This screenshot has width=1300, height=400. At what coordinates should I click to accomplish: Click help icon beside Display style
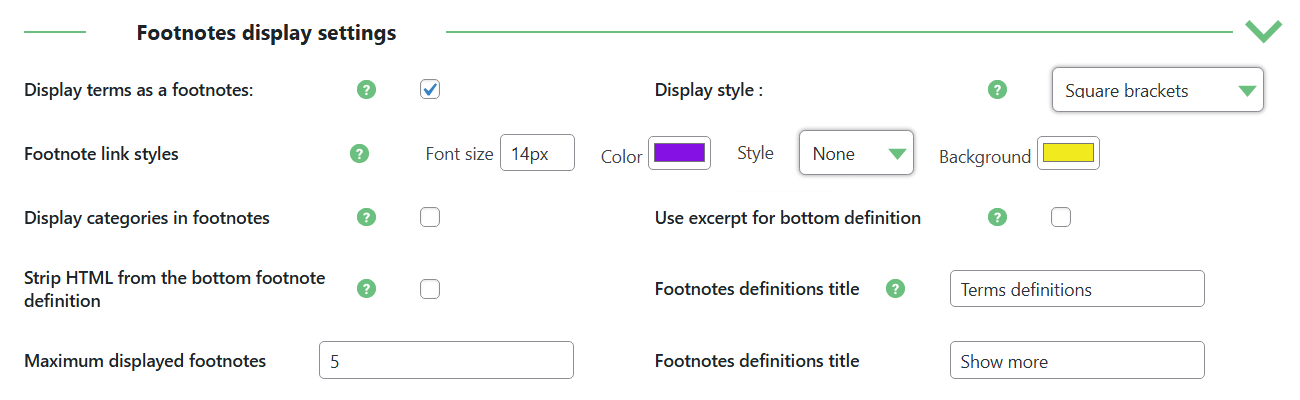[997, 90]
